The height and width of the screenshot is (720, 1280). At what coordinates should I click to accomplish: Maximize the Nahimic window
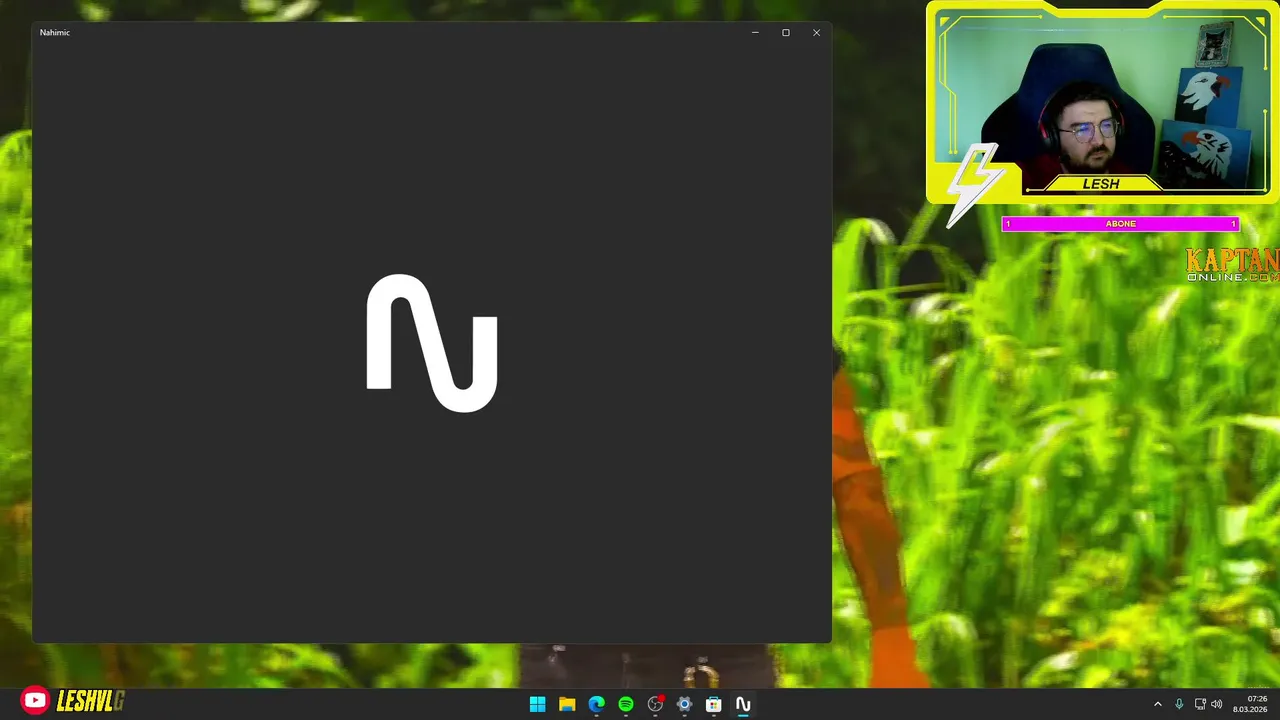[x=786, y=32]
